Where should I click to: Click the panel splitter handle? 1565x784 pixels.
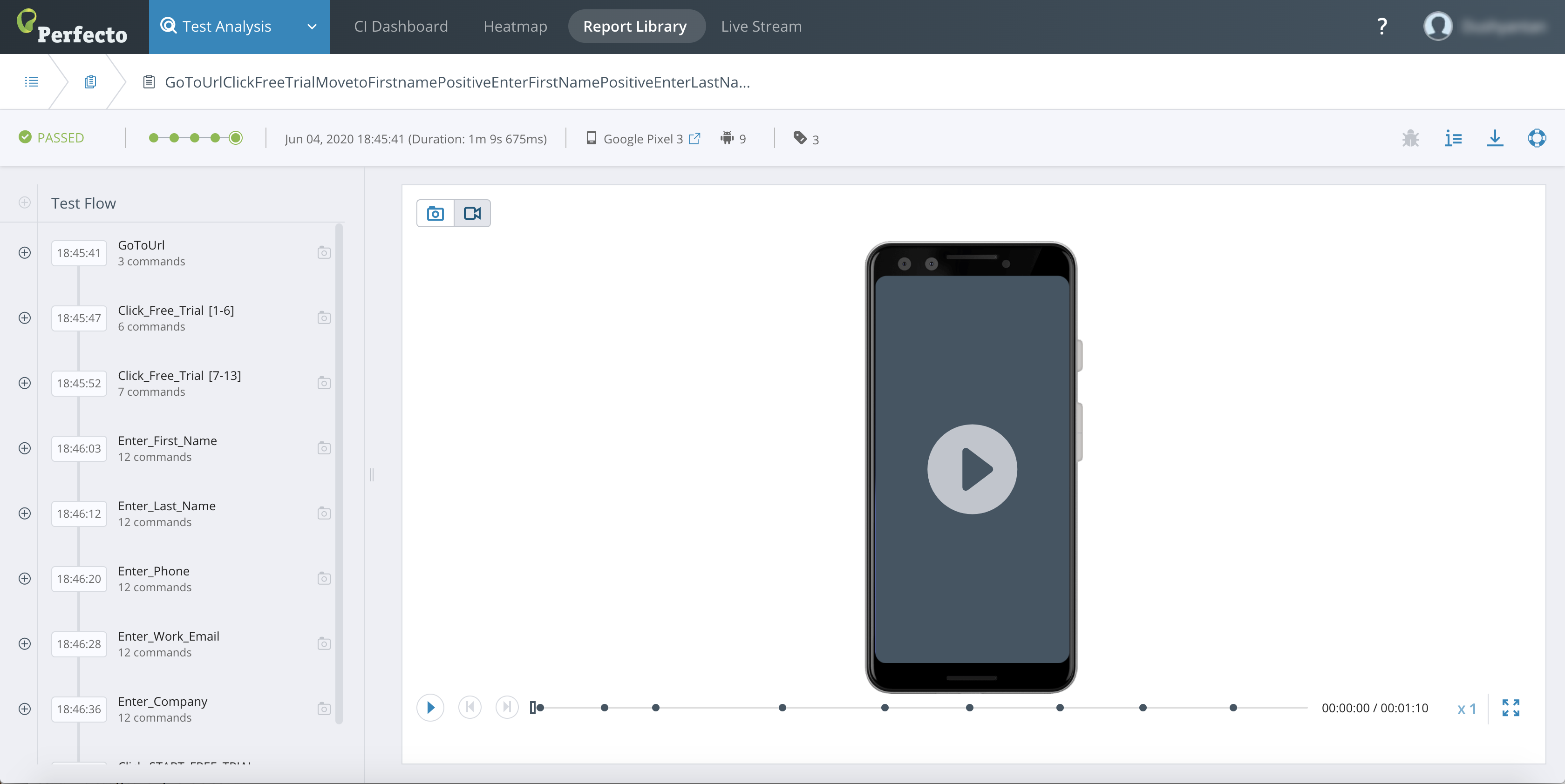pos(371,474)
